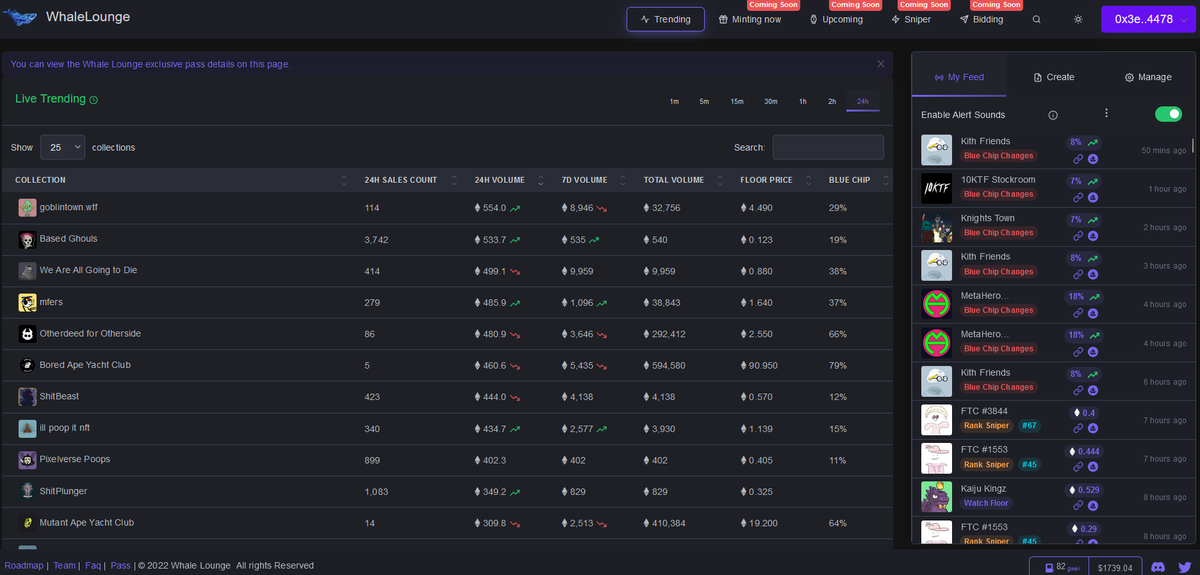1200x575 pixels.
Task: Open the Team footer link
Action: [64, 565]
